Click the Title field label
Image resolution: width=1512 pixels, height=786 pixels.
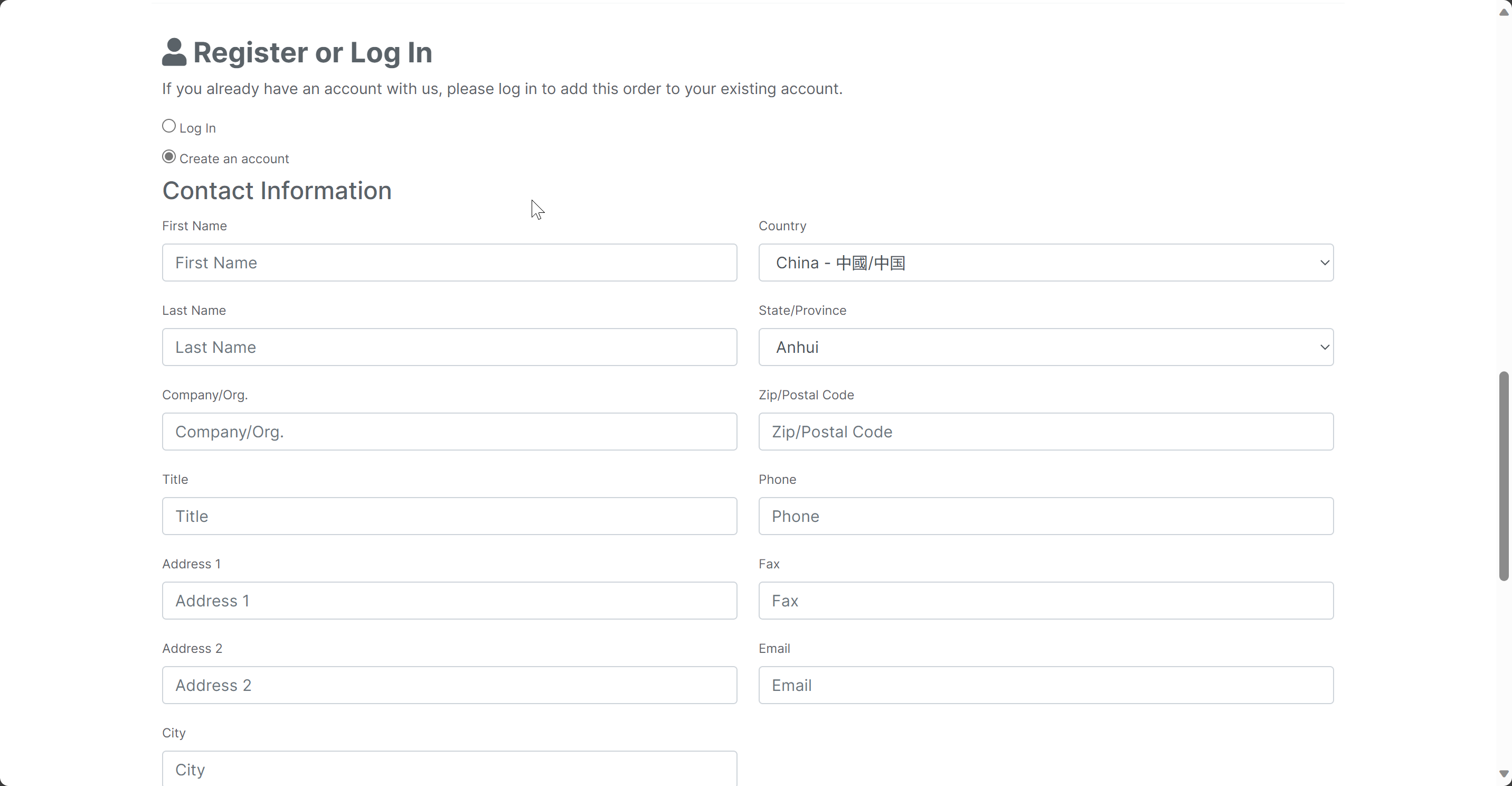coord(175,479)
